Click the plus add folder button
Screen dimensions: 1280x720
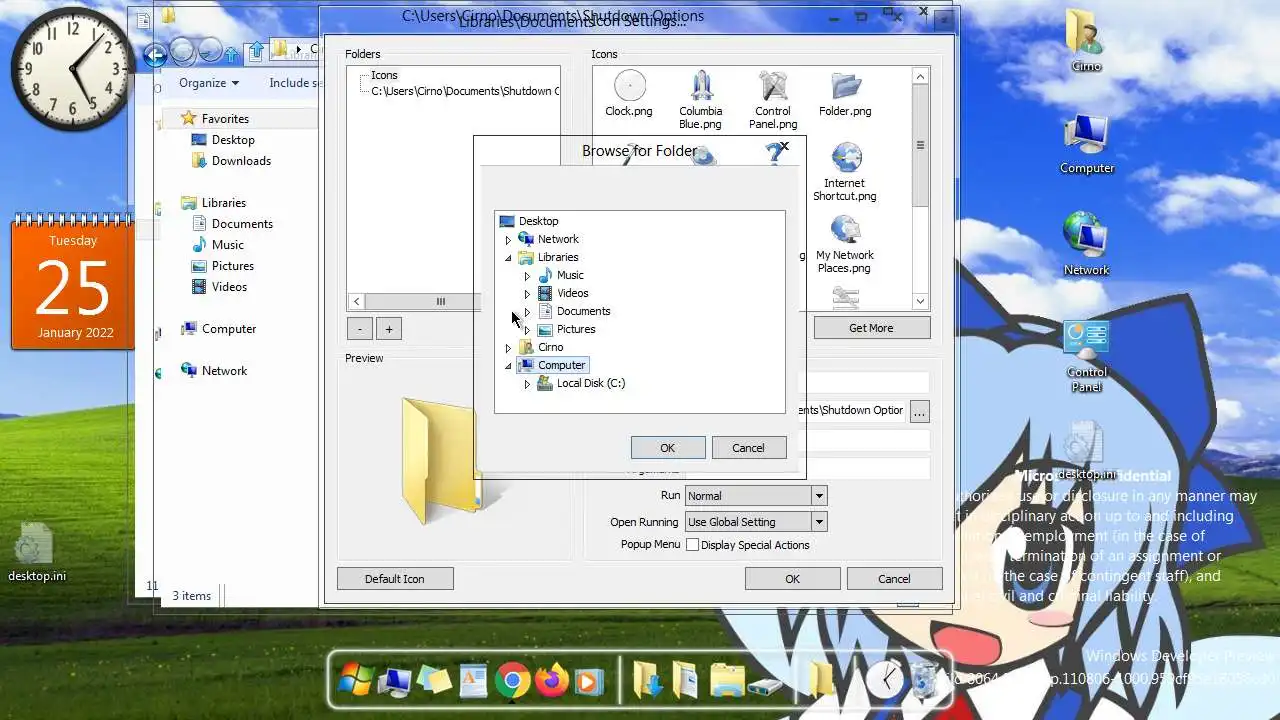tap(389, 328)
